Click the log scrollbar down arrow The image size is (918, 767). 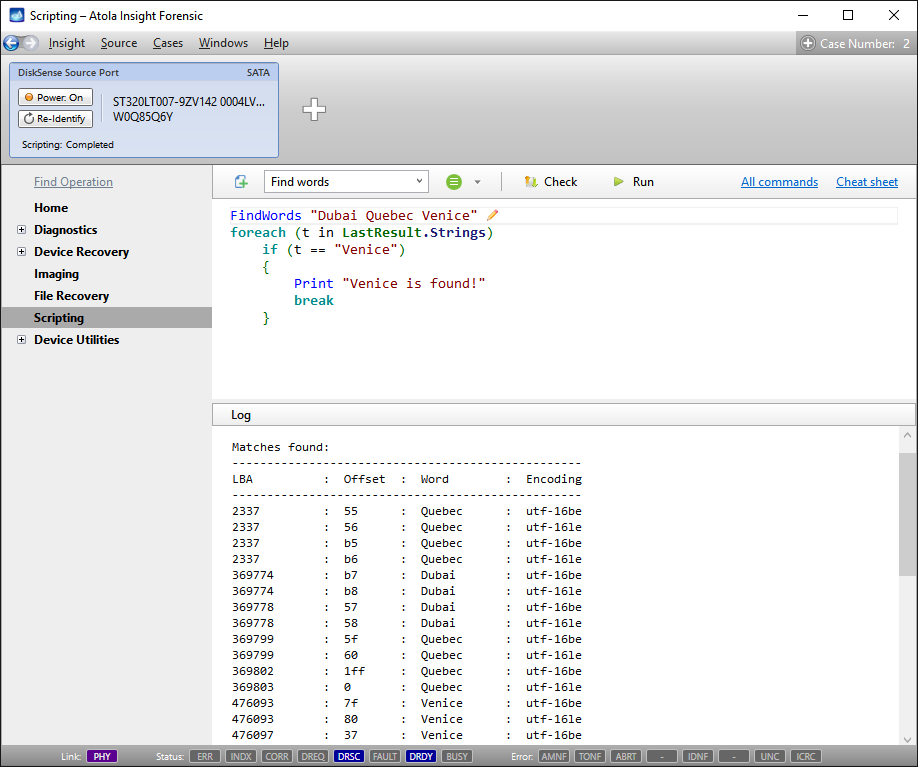907,739
